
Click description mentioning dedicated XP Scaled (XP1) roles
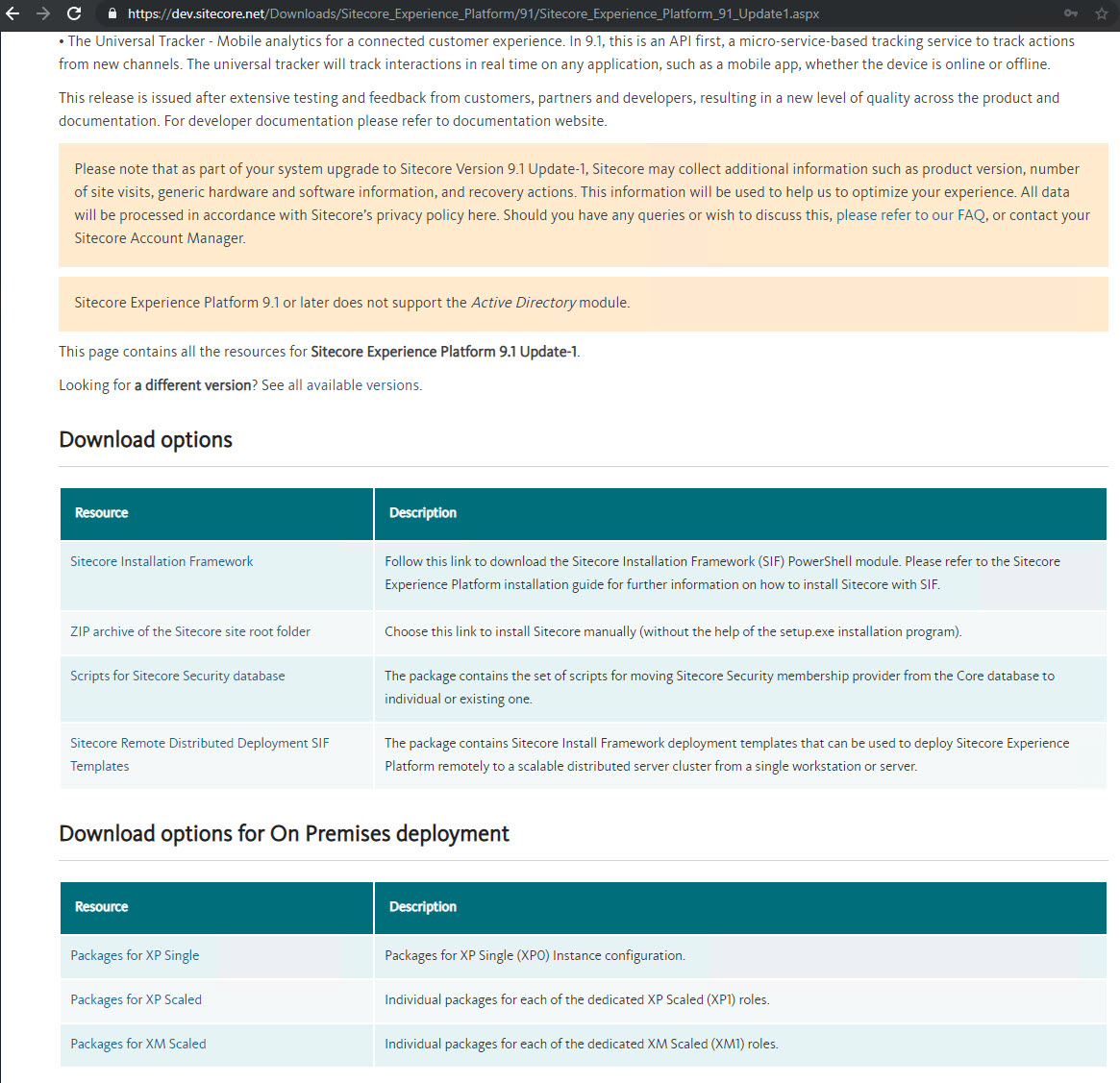tap(577, 999)
